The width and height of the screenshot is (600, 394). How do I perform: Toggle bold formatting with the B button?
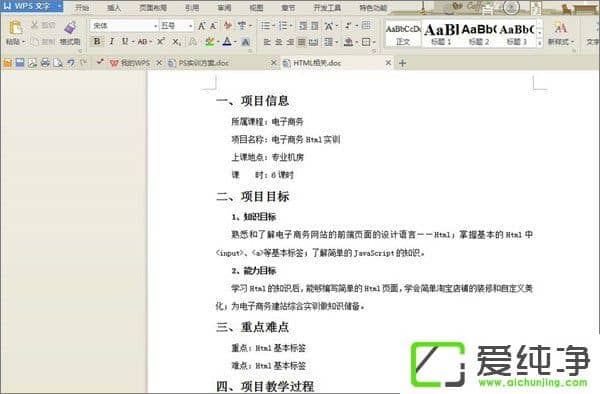(x=97, y=41)
